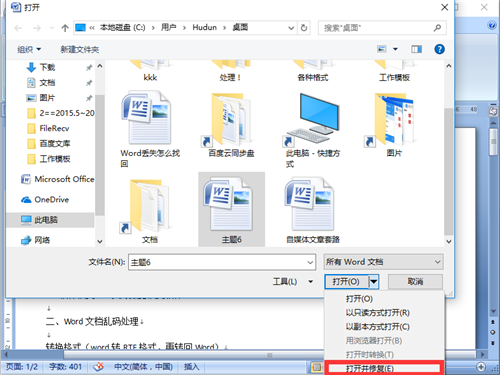
Task: Choose 打开(O) from the dropdown menu
Action: (x=384, y=299)
